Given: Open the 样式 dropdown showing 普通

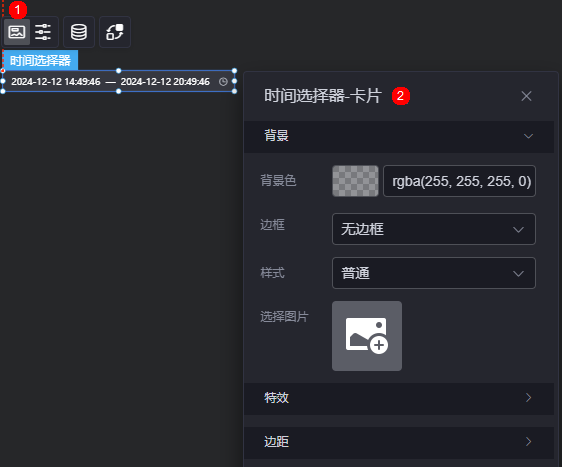Looking at the screenshot, I should [434, 273].
